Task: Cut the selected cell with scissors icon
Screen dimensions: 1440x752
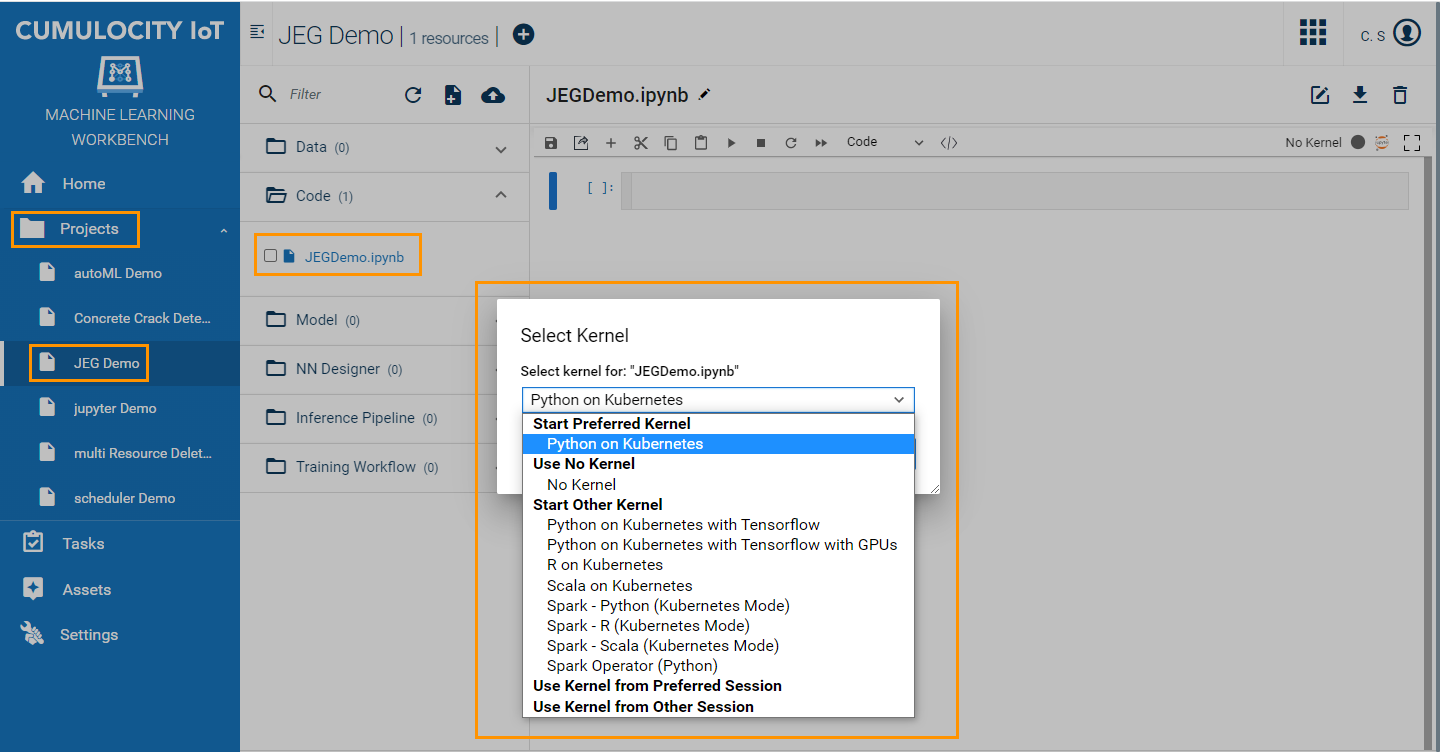Action: tap(641, 143)
